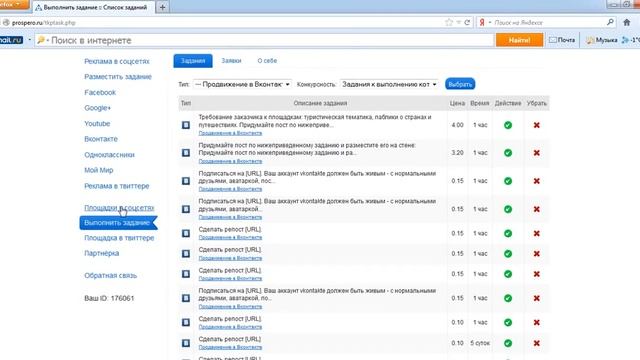Open Музыка toolbar shortcut

click(602, 40)
